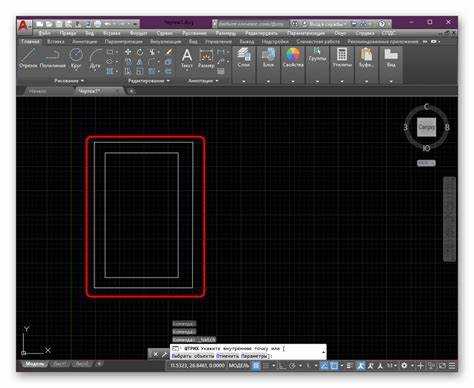Viewport: 474px width, 388px height.
Task: Expand the Аннотации panel dropdown
Action: (x=203, y=81)
